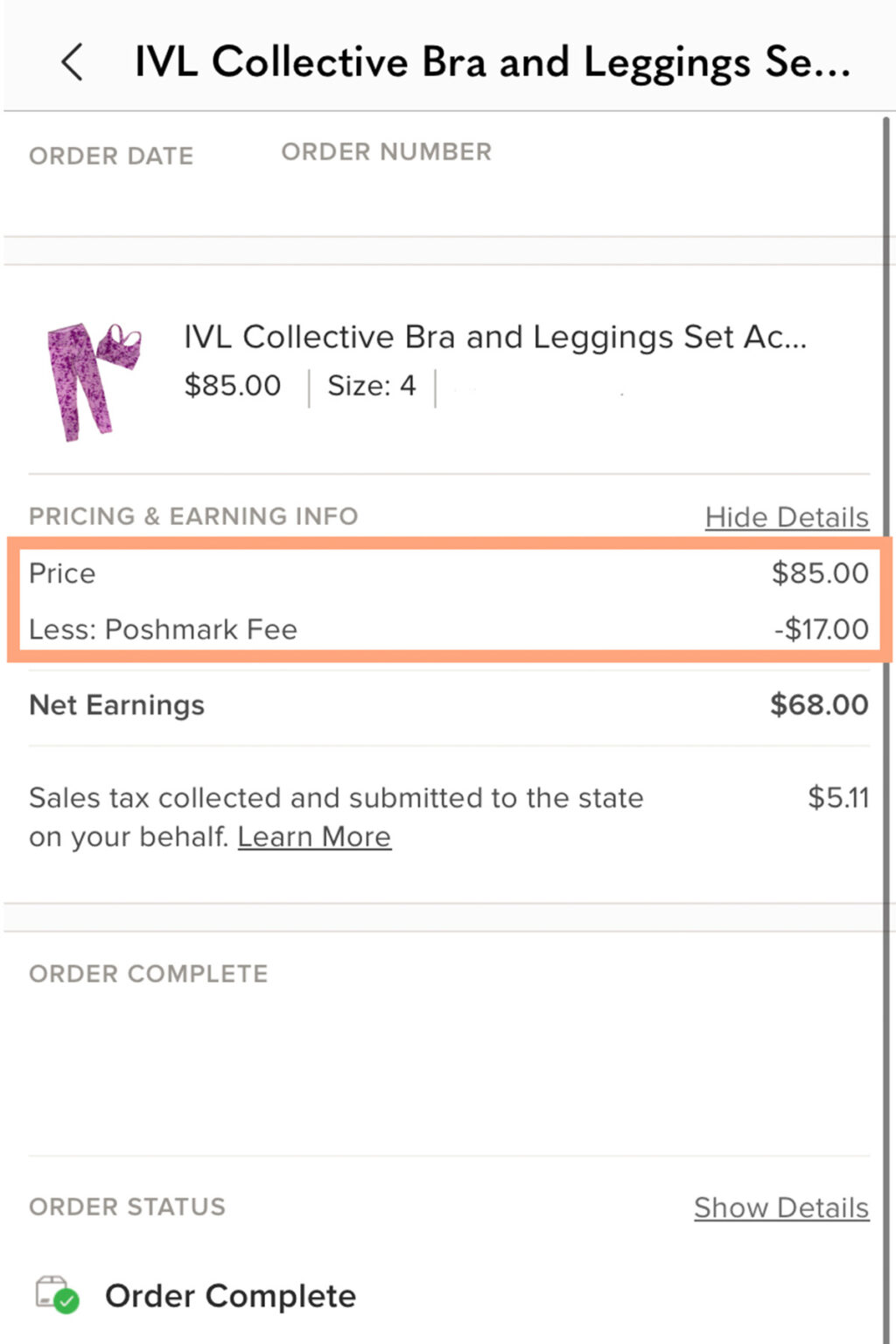Open the listing titled IVL Collective Bra and Leggings
896x1344 pixels.
tap(495, 337)
